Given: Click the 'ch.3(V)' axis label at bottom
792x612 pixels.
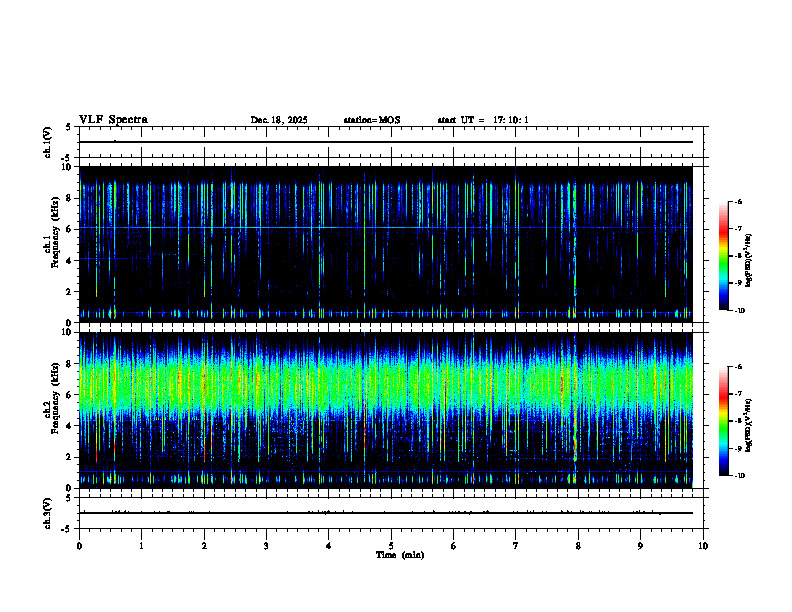Looking at the screenshot, I should tap(47, 513).
